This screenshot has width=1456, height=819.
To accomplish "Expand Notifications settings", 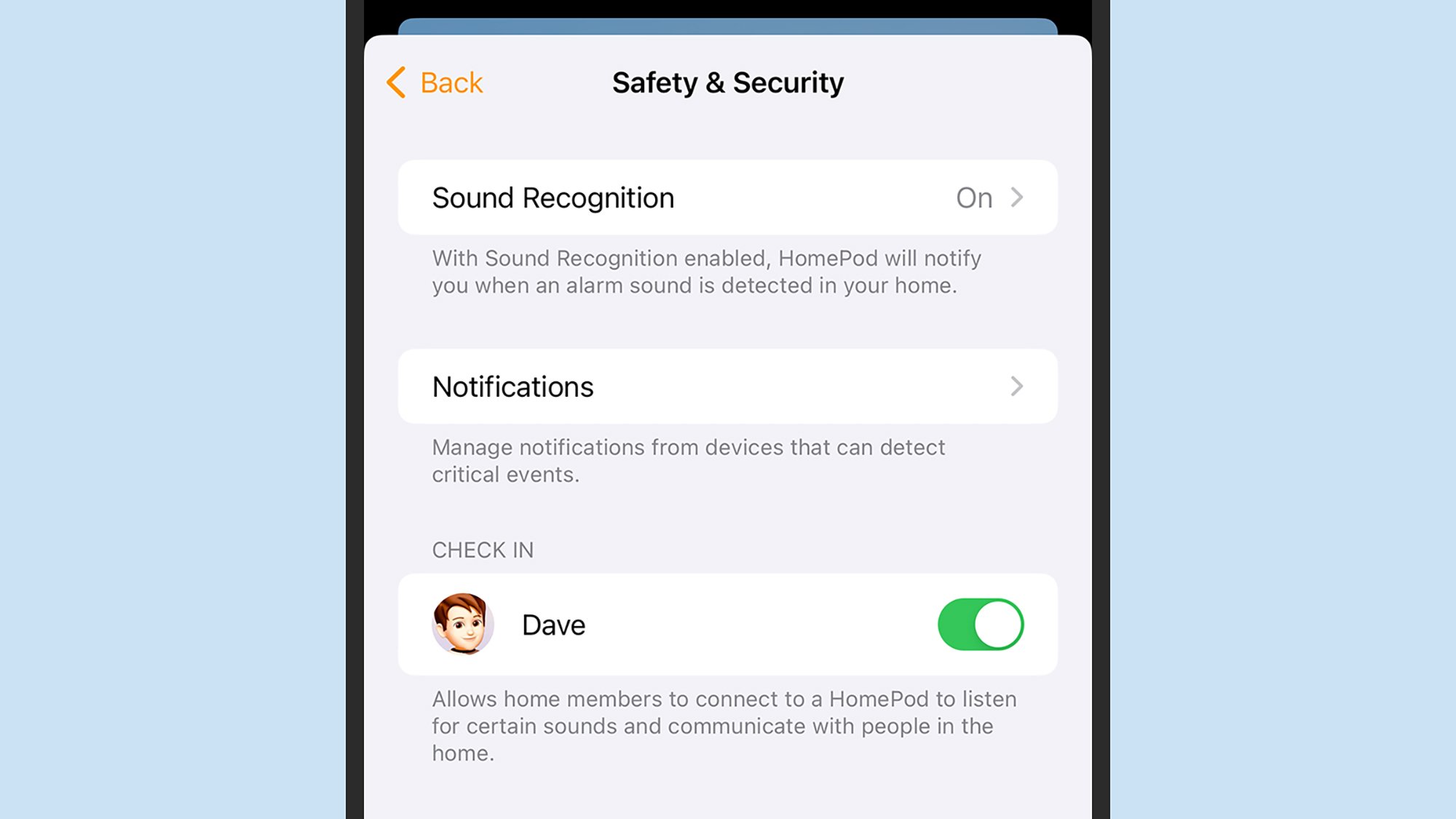I will (x=727, y=386).
